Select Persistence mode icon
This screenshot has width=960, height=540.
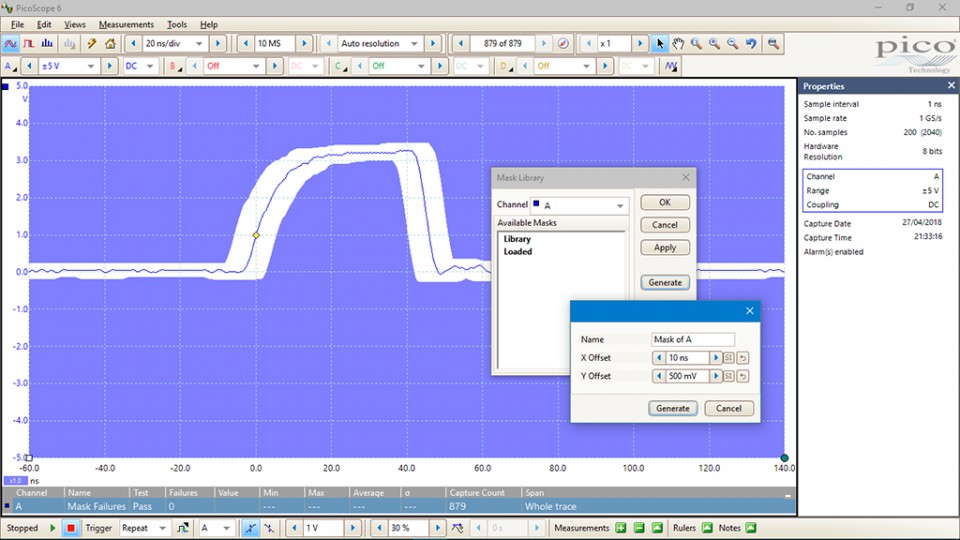pos(29,44)
